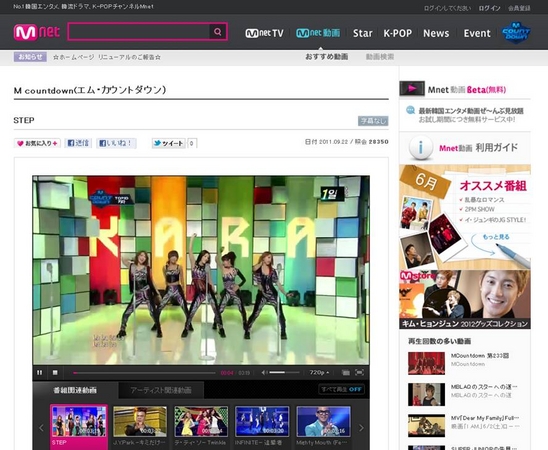Show previous related videos with left arrow

pyautogui.click(x=41, y=428)
